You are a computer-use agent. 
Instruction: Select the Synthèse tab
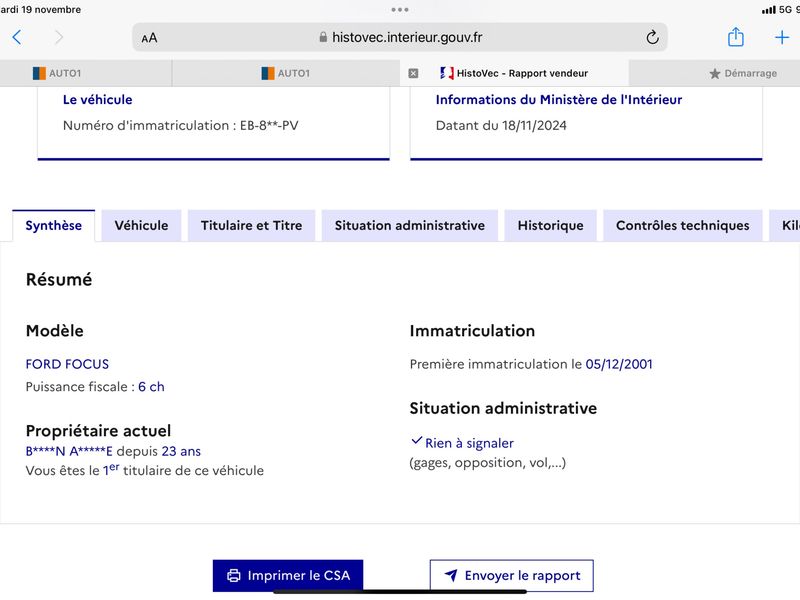click(x=54, y=226)
